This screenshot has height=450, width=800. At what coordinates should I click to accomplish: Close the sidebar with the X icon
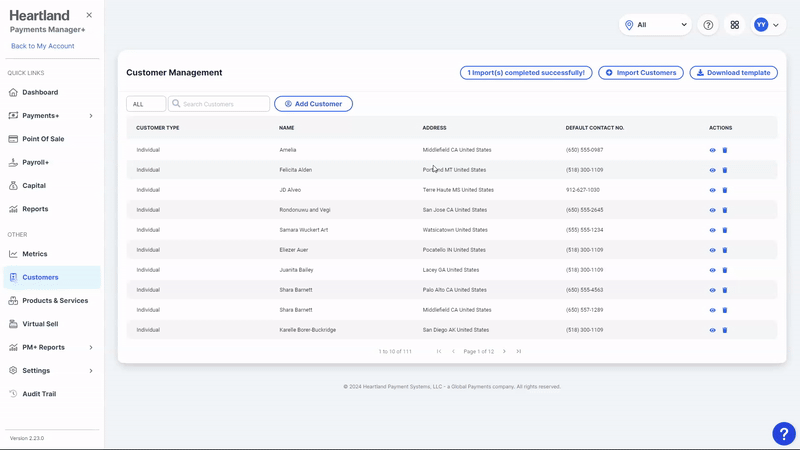[89, 15]
